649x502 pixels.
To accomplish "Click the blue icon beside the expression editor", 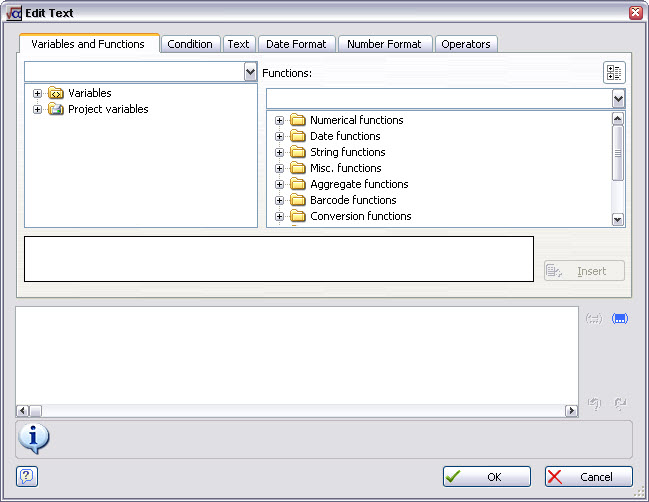I will click(619, 318).
